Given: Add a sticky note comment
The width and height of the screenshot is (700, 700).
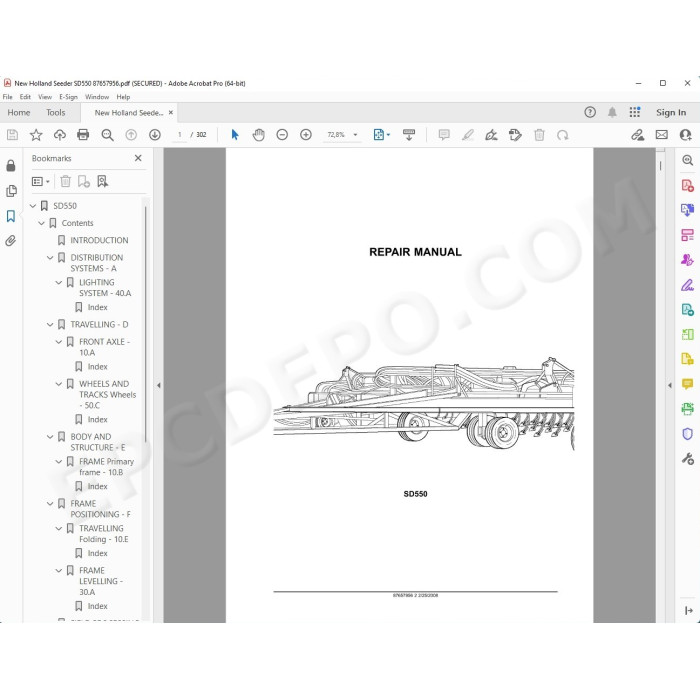Looking at the screenshot, I should point(444,135).
